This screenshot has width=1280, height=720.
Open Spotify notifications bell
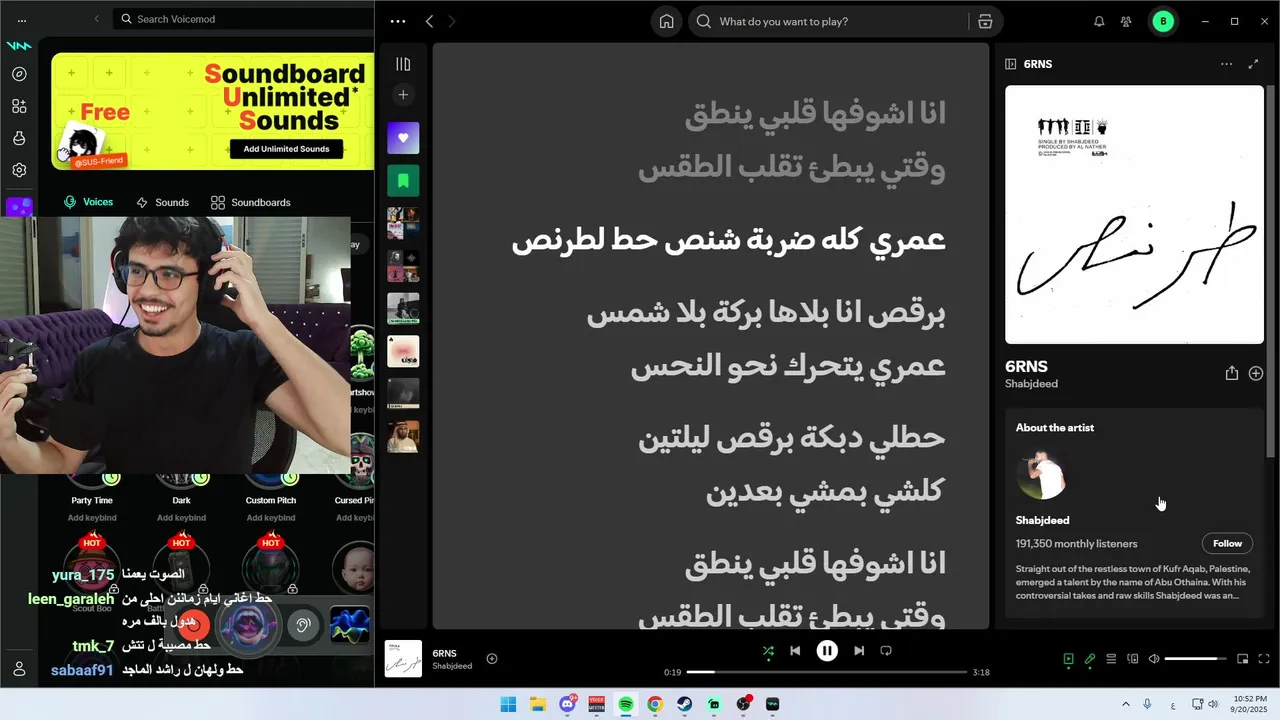[x=1099, y=21]
